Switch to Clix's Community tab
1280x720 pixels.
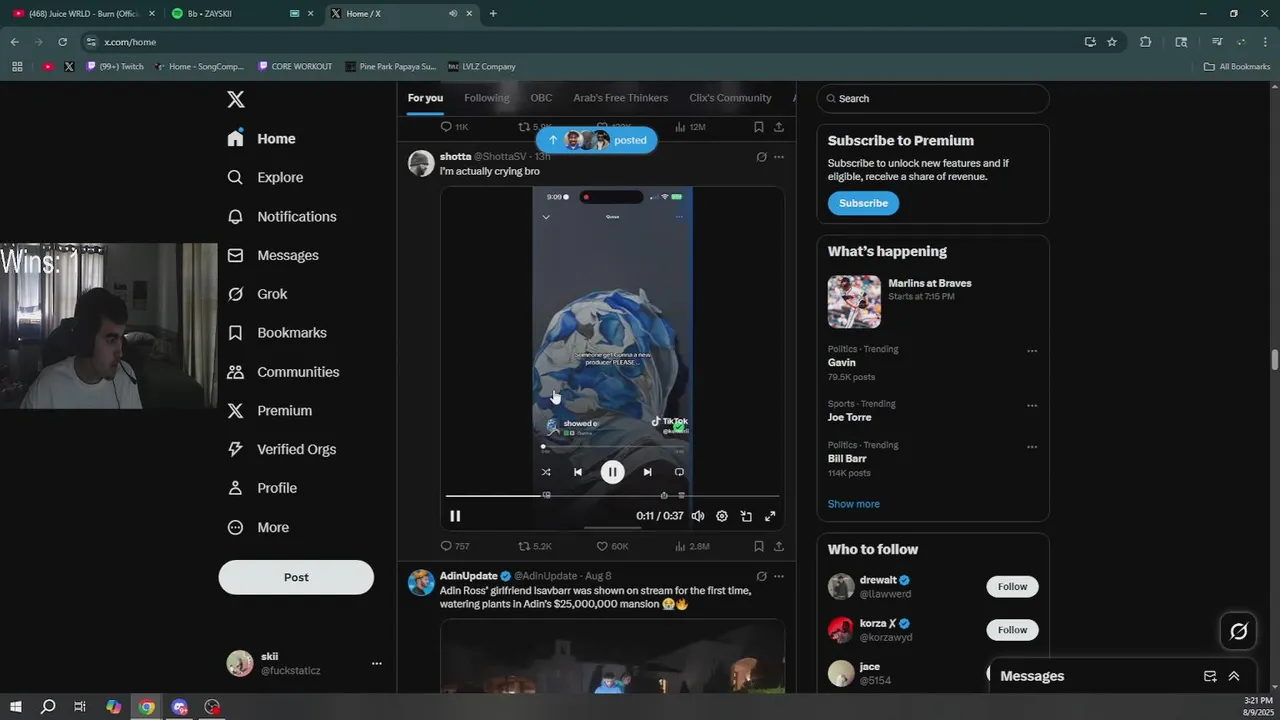click(x=730, y=98)
